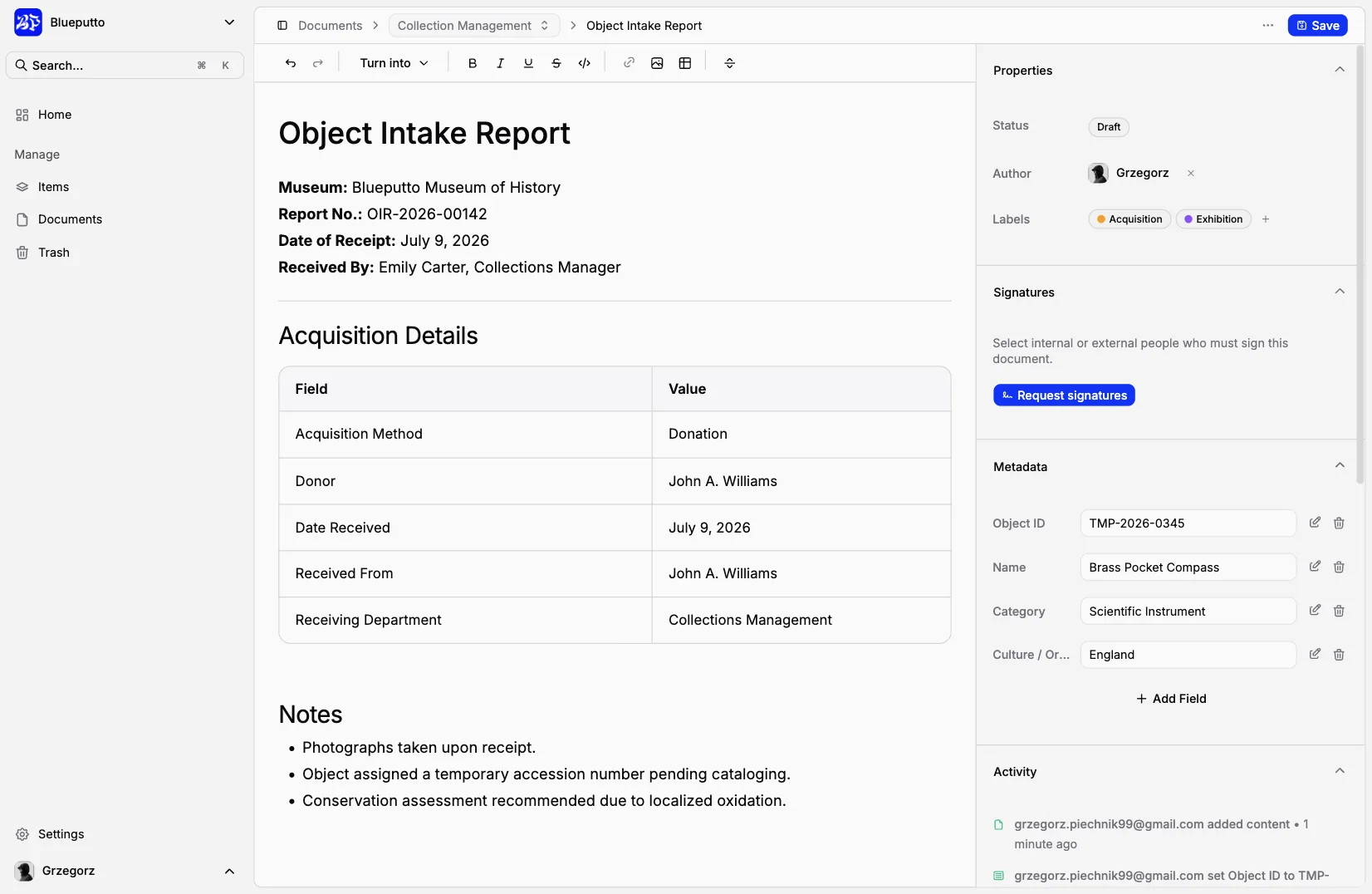Remove Grzegorz as author
The width and height of the screenshot is (1372, 894).
1191,173
